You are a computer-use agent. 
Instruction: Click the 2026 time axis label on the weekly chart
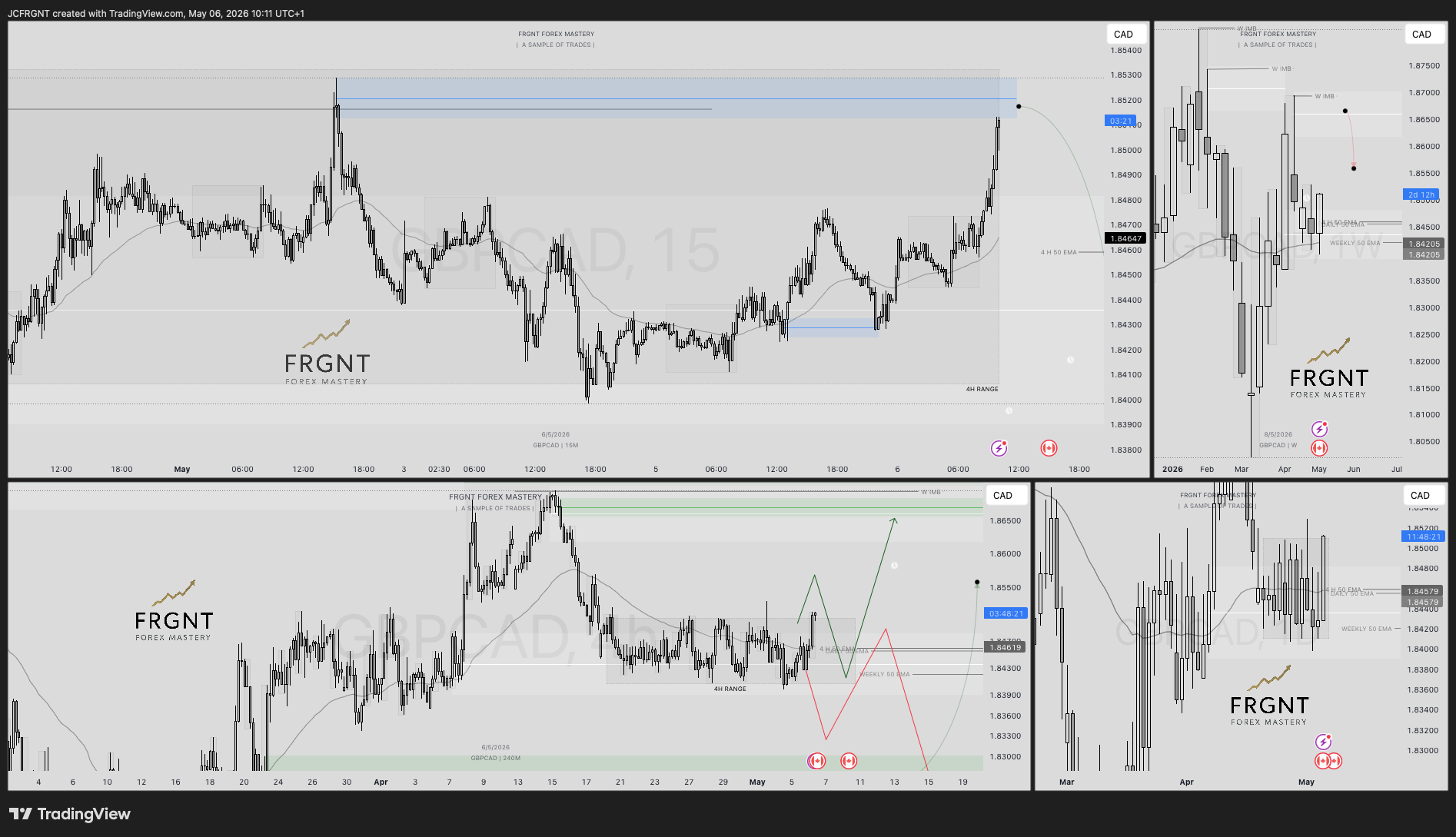(1172, 469)
